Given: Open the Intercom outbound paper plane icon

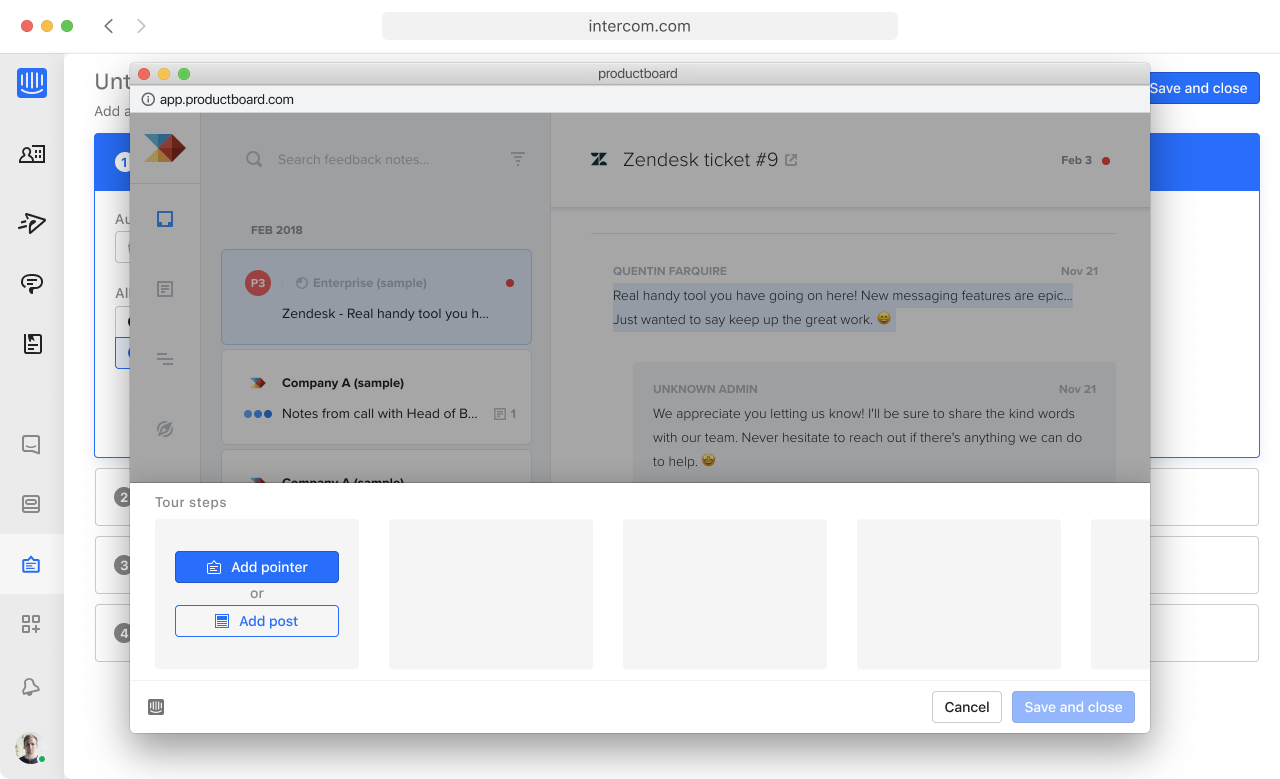Looking at the screenshot, I should pyautogui.click(x=32, y=223).
